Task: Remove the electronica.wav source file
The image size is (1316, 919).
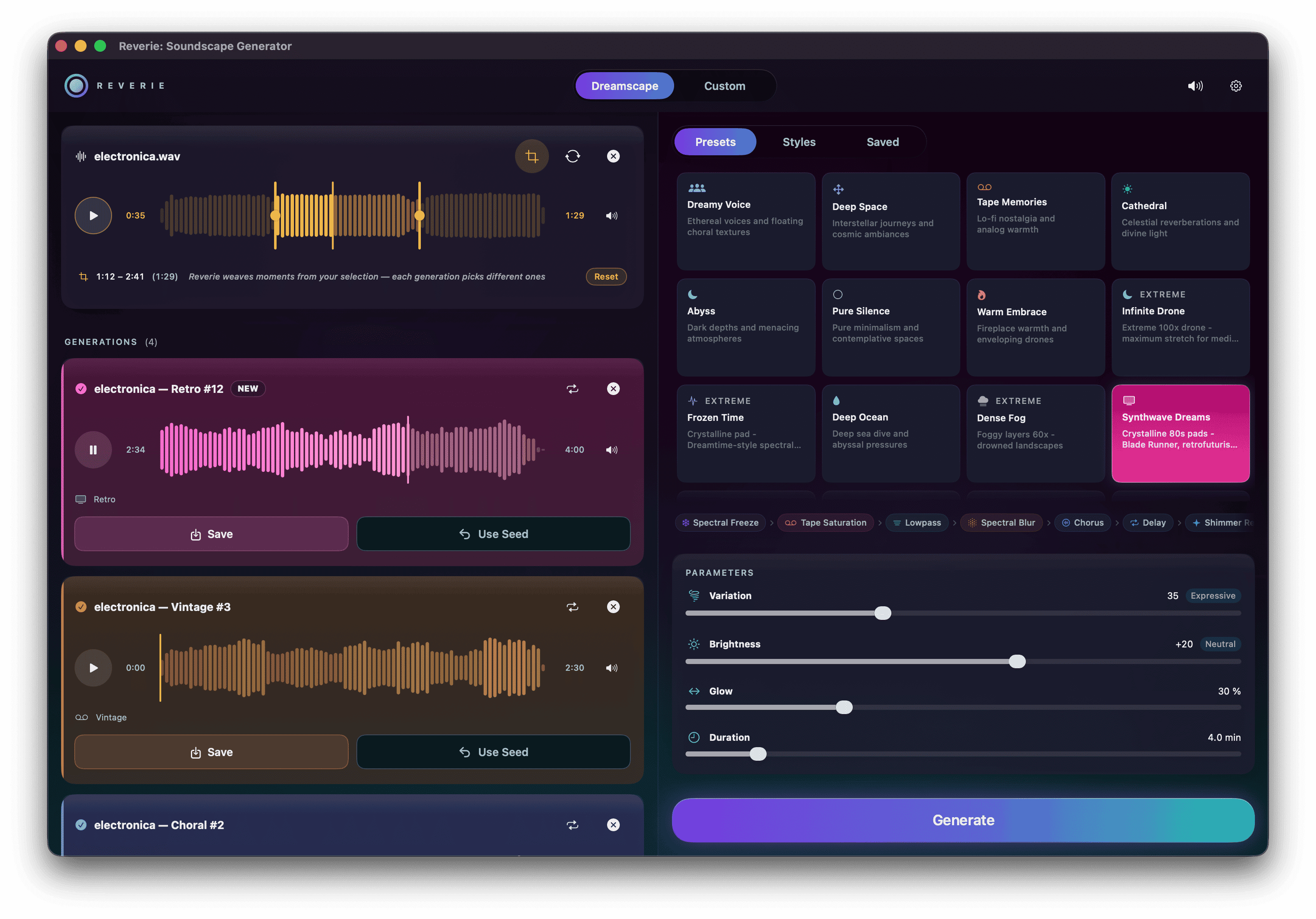Action: coord(613,156)
